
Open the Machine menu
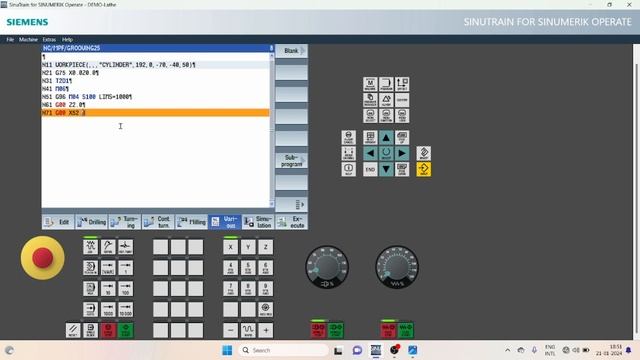click(28, 40)
